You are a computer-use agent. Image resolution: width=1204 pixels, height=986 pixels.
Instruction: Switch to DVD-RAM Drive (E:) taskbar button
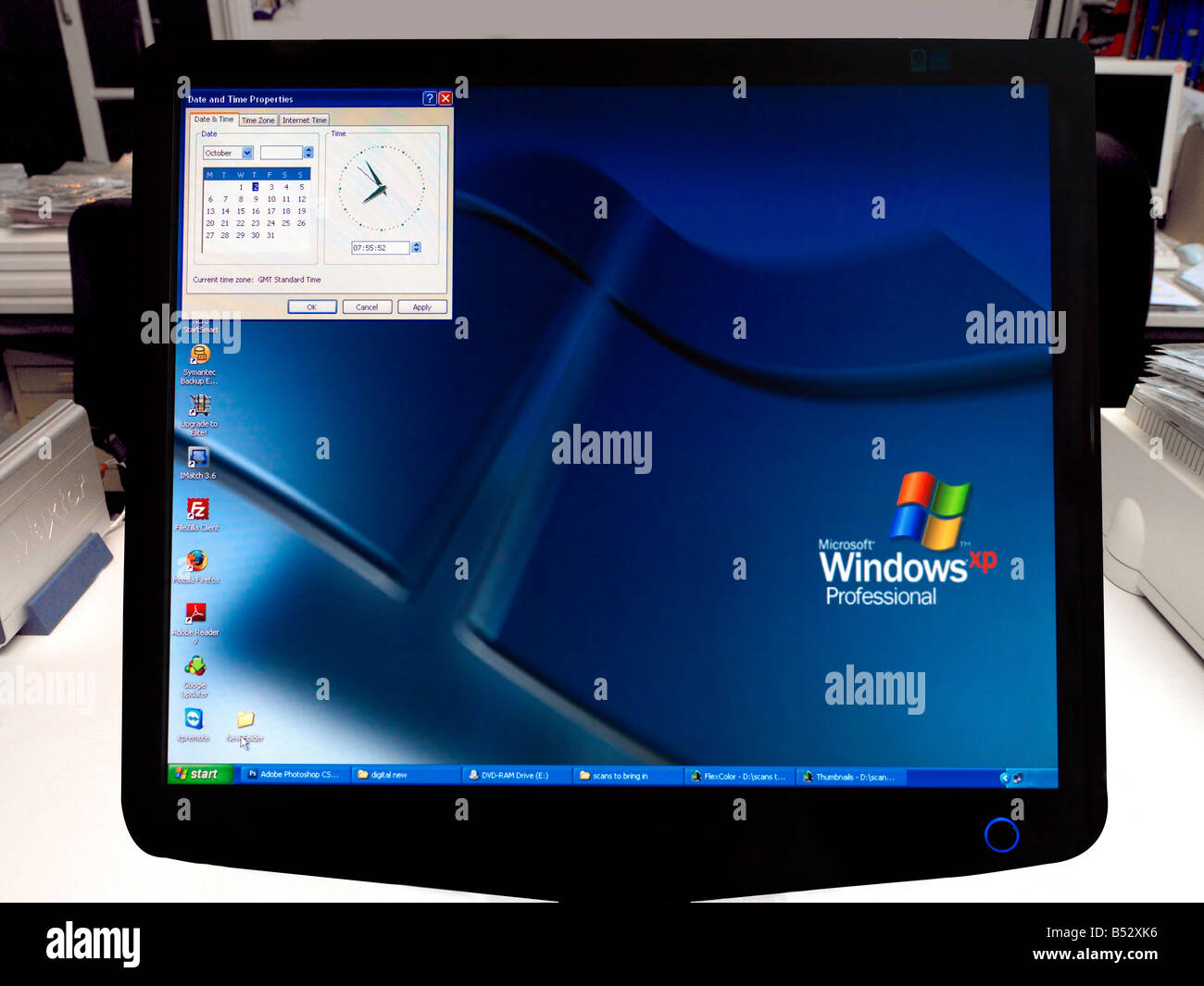click(x=517, y=776)
